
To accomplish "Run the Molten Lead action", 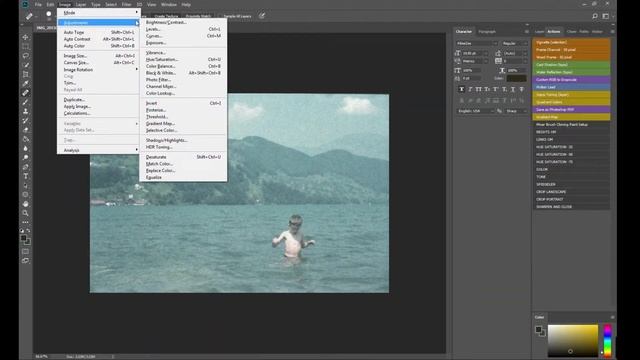I will (x=571, y=87).
